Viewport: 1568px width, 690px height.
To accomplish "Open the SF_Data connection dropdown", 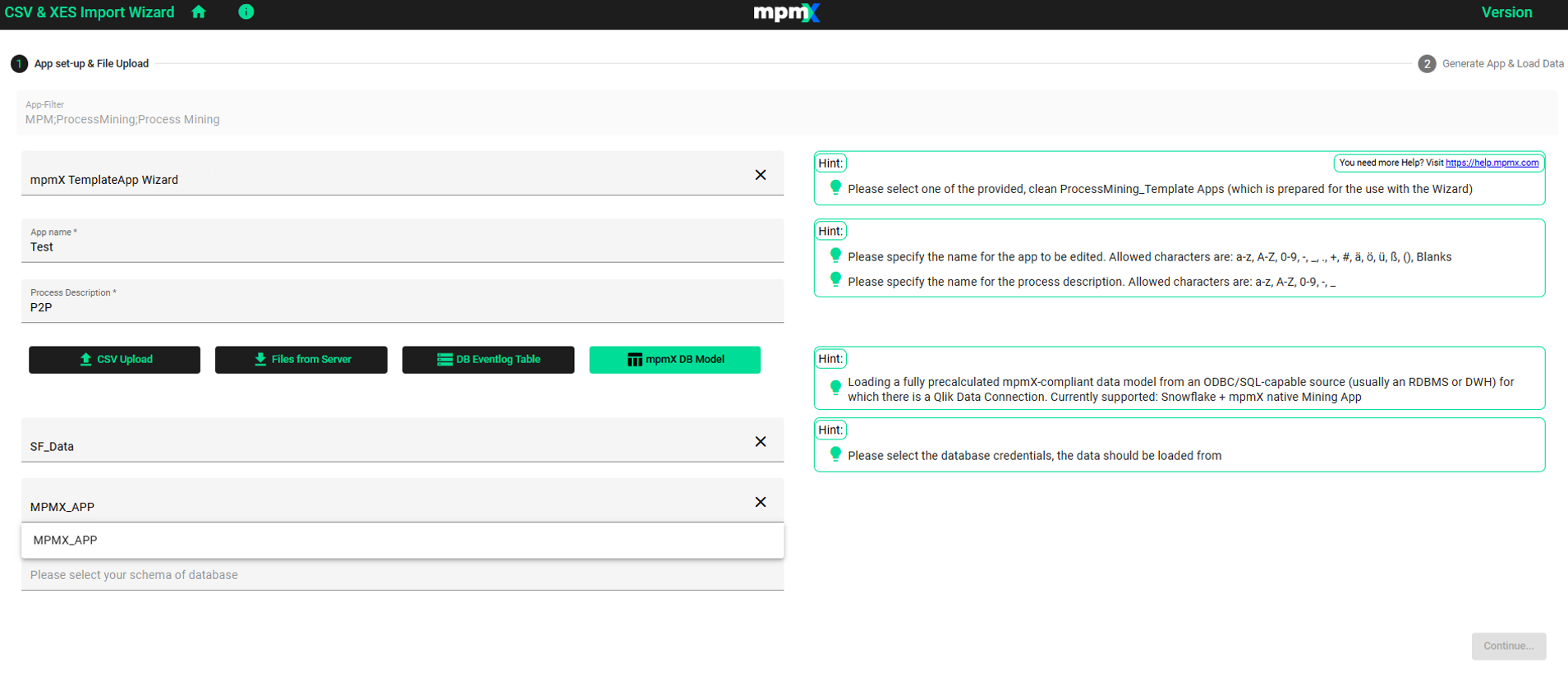I will point(402,440).
